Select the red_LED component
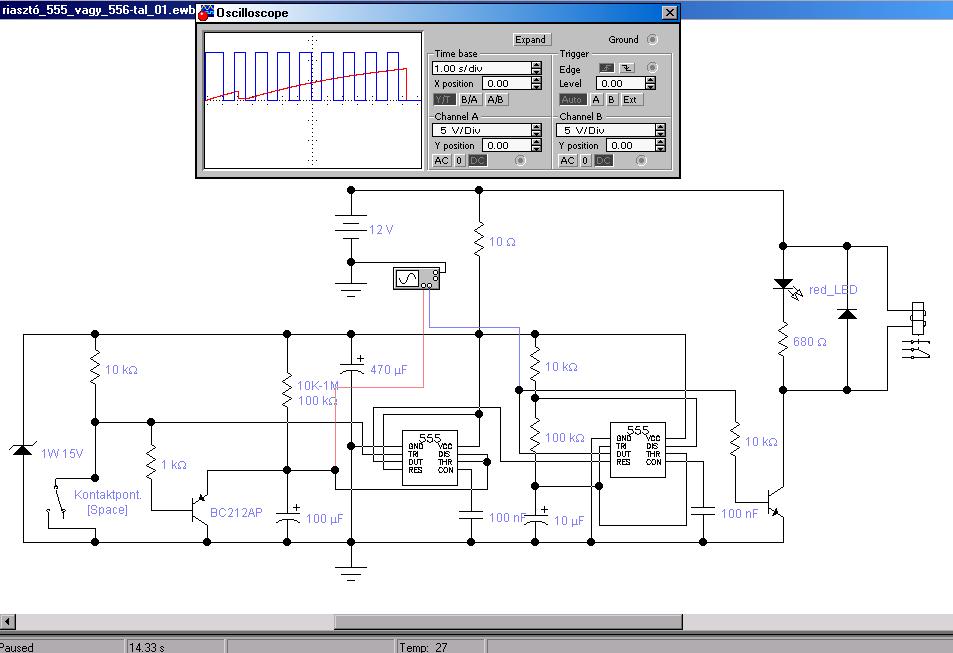The image size is (953, 653). [786, 288]
